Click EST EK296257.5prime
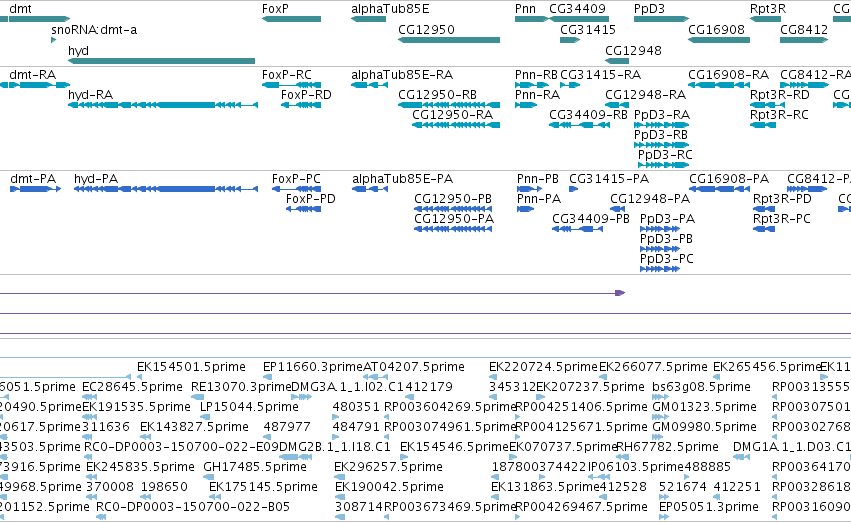The width and height of the screenshot is (851, 522). [x=389, y=467]
